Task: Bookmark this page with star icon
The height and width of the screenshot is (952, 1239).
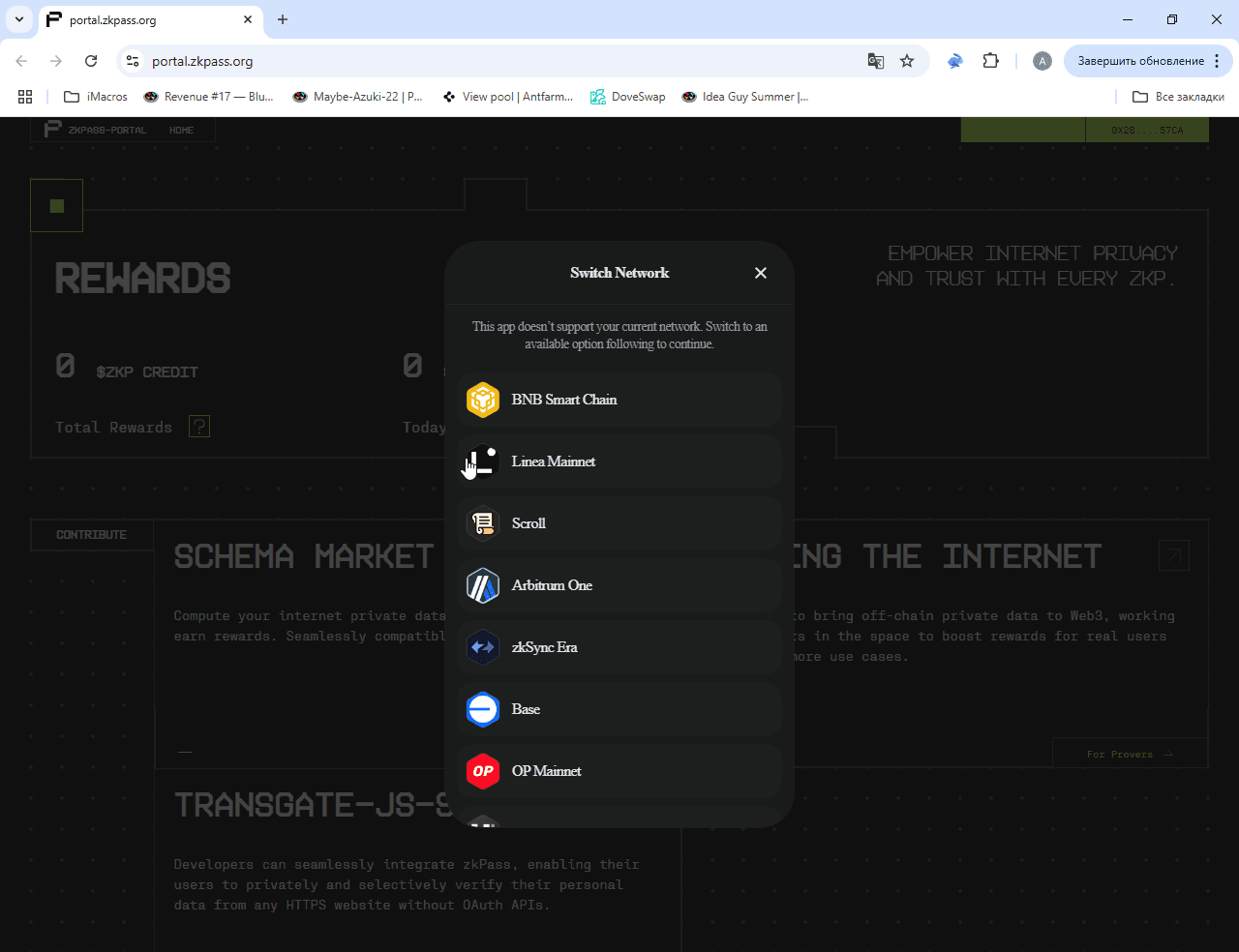Action: click(907, 61)
